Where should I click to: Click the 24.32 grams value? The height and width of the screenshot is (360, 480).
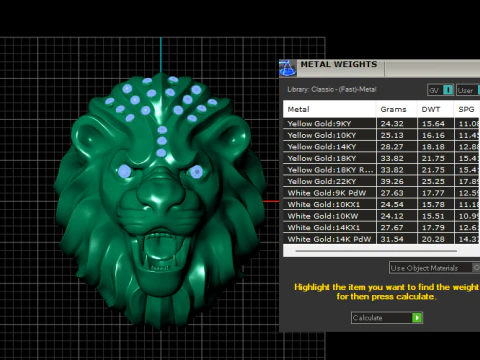(x=392, y=124)
